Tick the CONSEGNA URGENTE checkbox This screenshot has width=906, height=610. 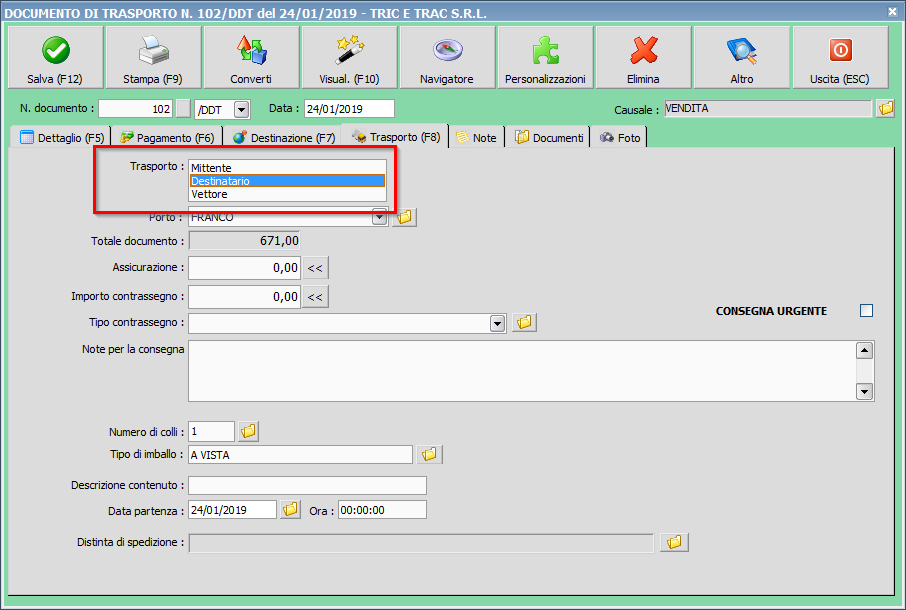pyautogui.click(x=866, y=311)
